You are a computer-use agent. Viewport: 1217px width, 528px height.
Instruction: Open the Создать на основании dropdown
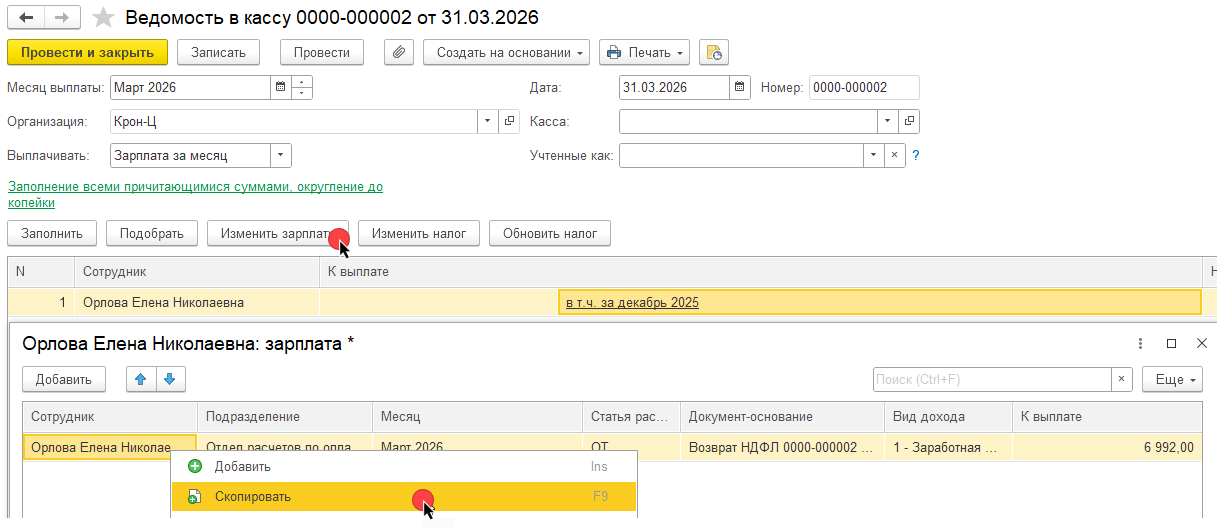[507, 52]
